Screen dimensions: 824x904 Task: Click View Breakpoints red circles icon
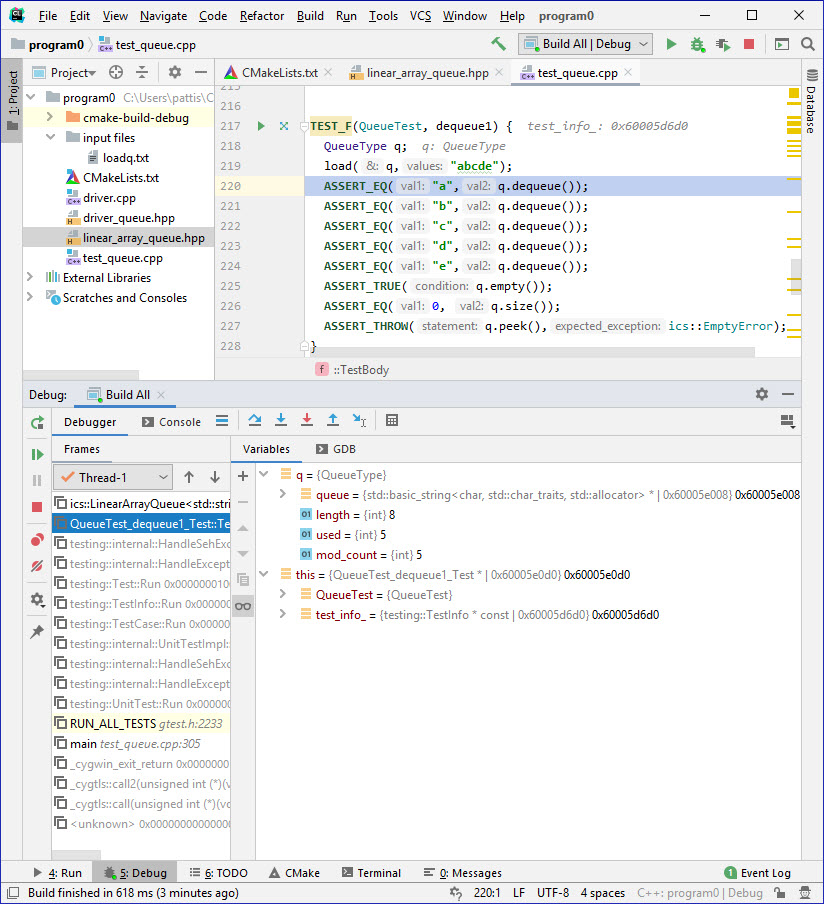(x=37, y=540)
